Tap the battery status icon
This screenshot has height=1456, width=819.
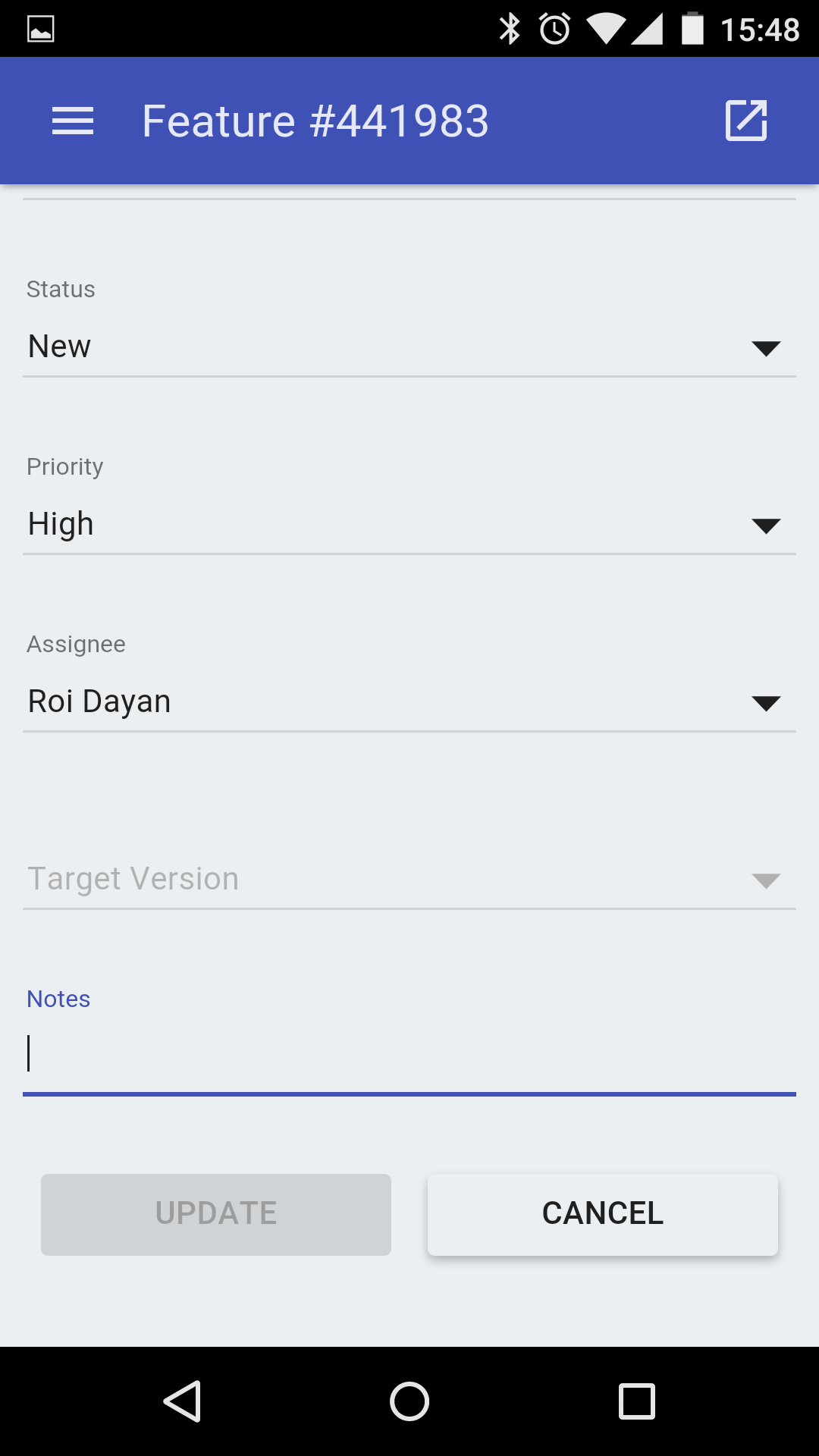(692, 30)
